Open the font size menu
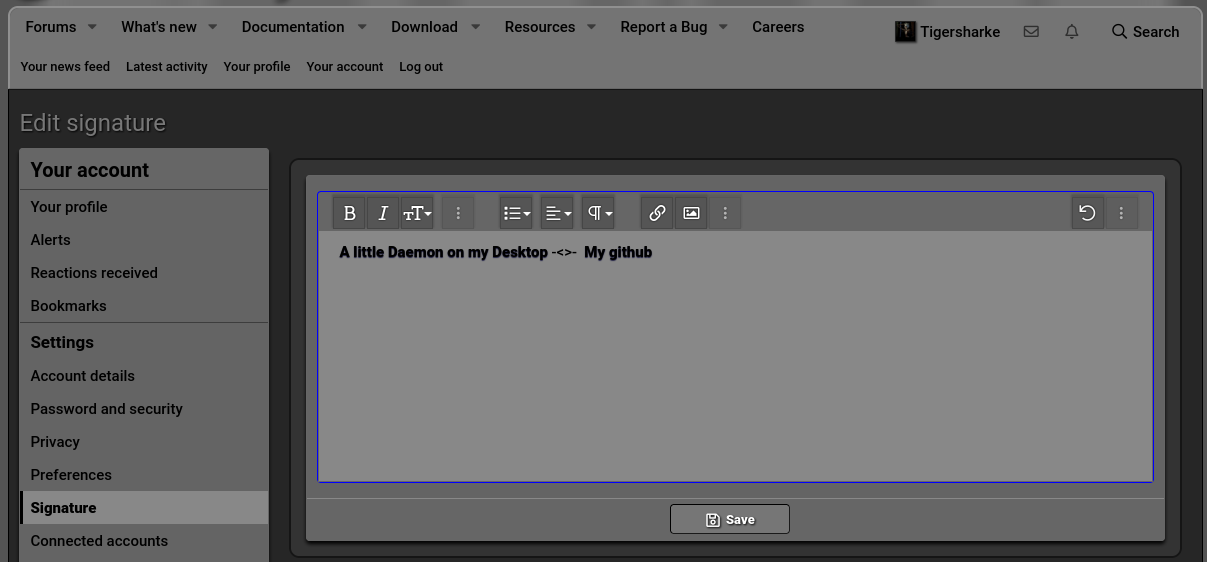Image resolution: width=1207 pixels, height=562 pixels. [x=417, y=213]
